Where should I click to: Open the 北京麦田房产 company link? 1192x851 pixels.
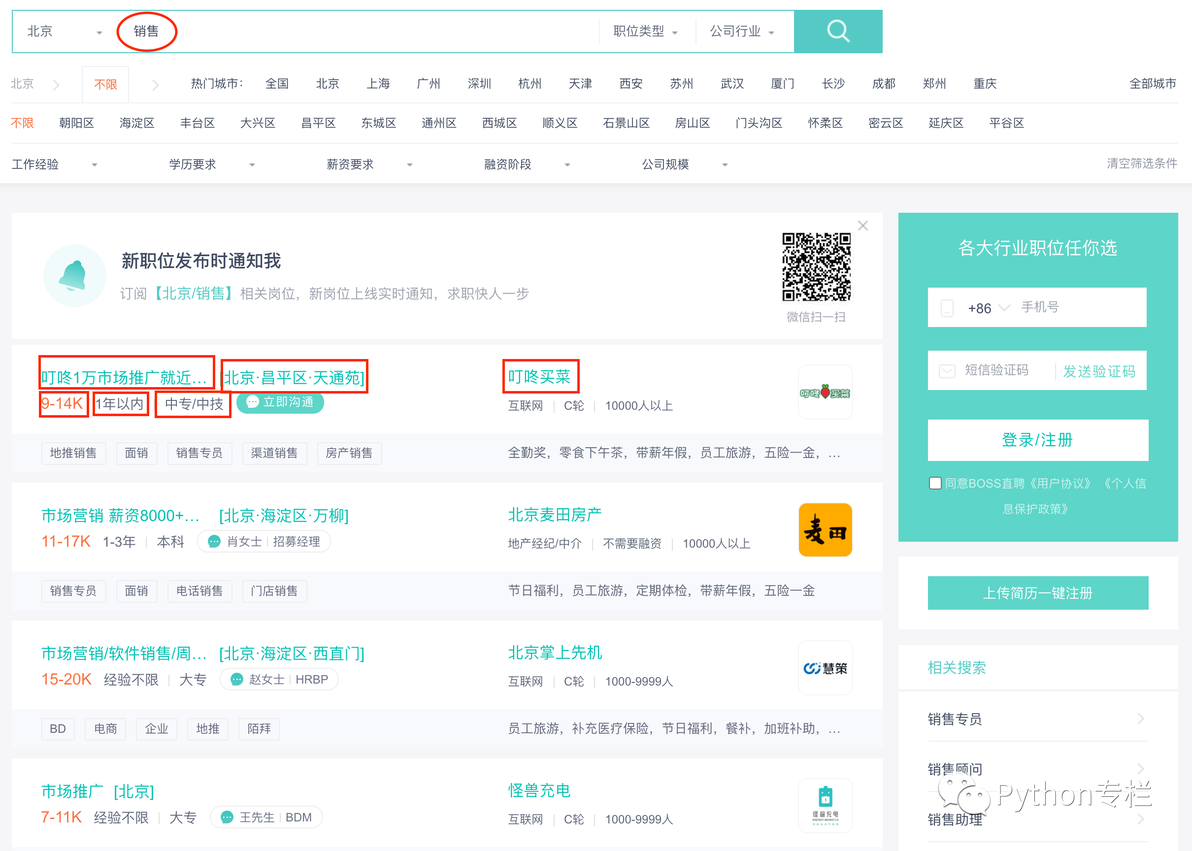click(x=555, y=515)
